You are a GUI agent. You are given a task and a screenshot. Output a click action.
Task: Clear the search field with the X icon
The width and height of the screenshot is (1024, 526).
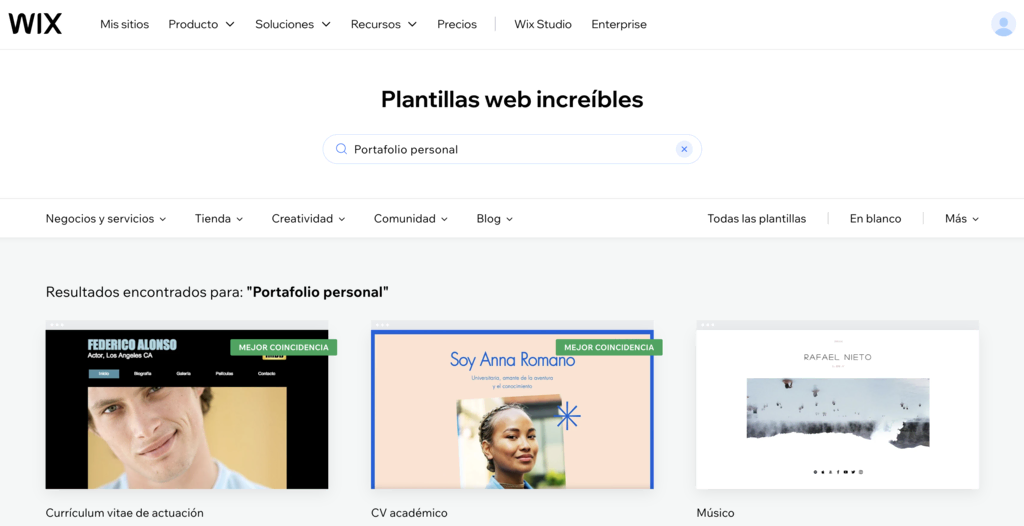coord(684,149)
